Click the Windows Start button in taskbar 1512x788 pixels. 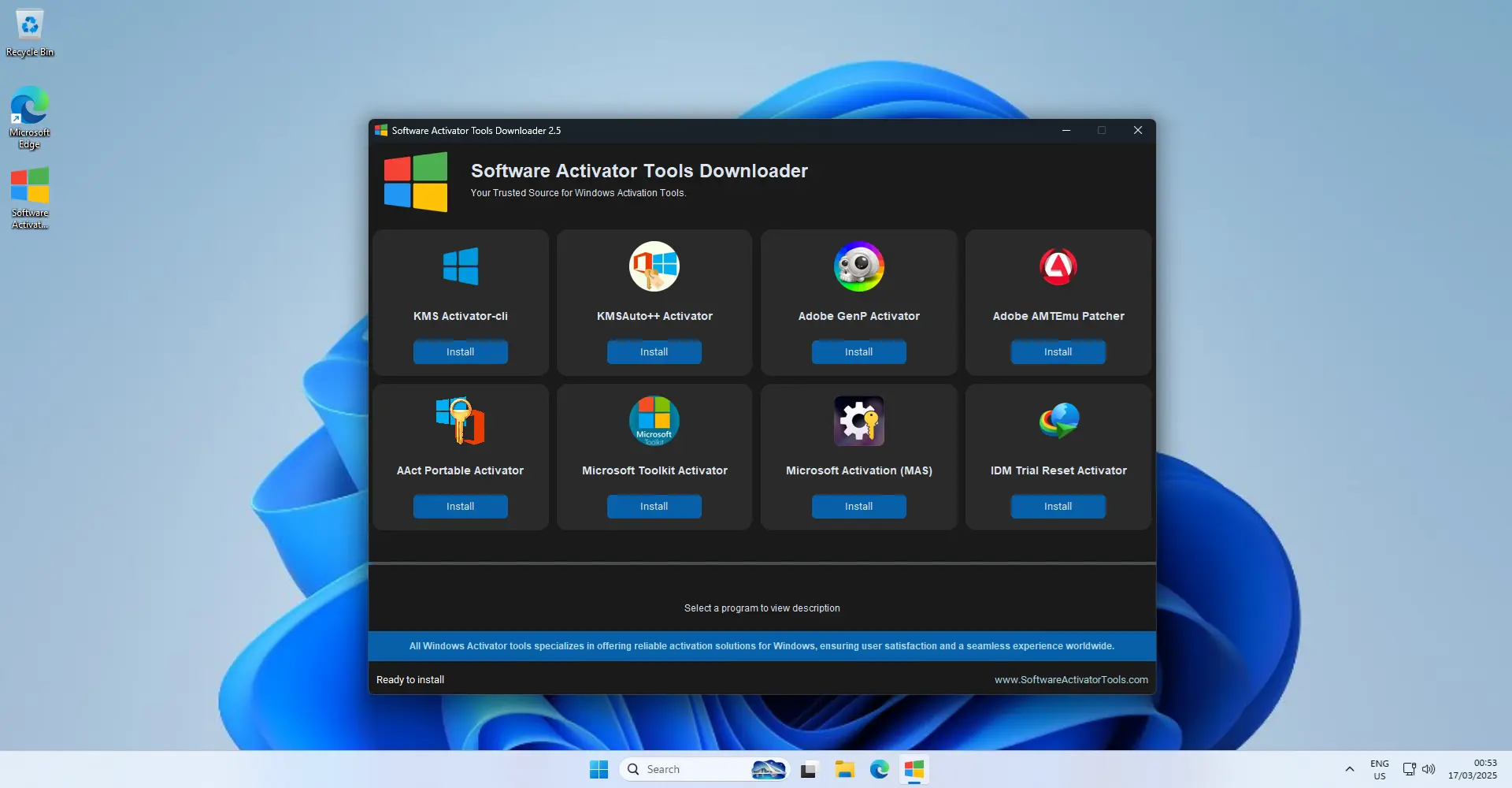tap(598, 769)
